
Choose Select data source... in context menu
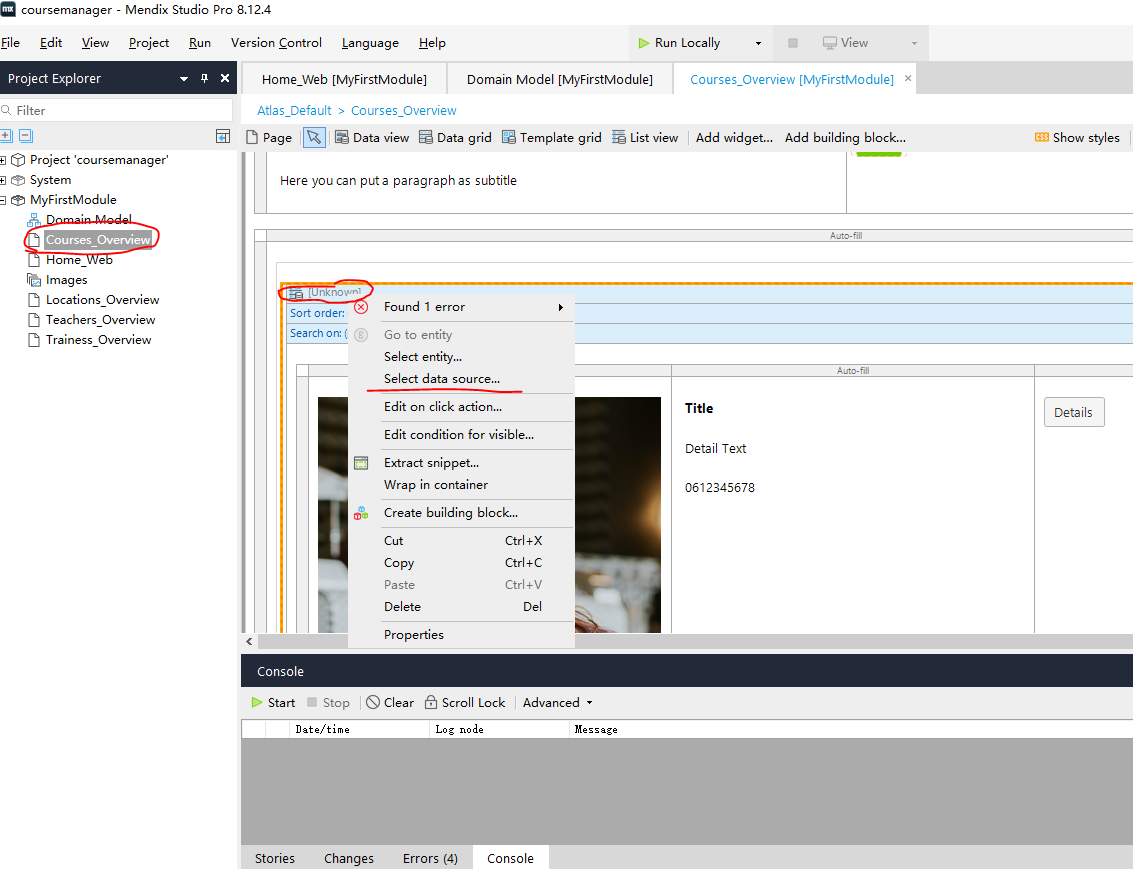tap(461, 379)
